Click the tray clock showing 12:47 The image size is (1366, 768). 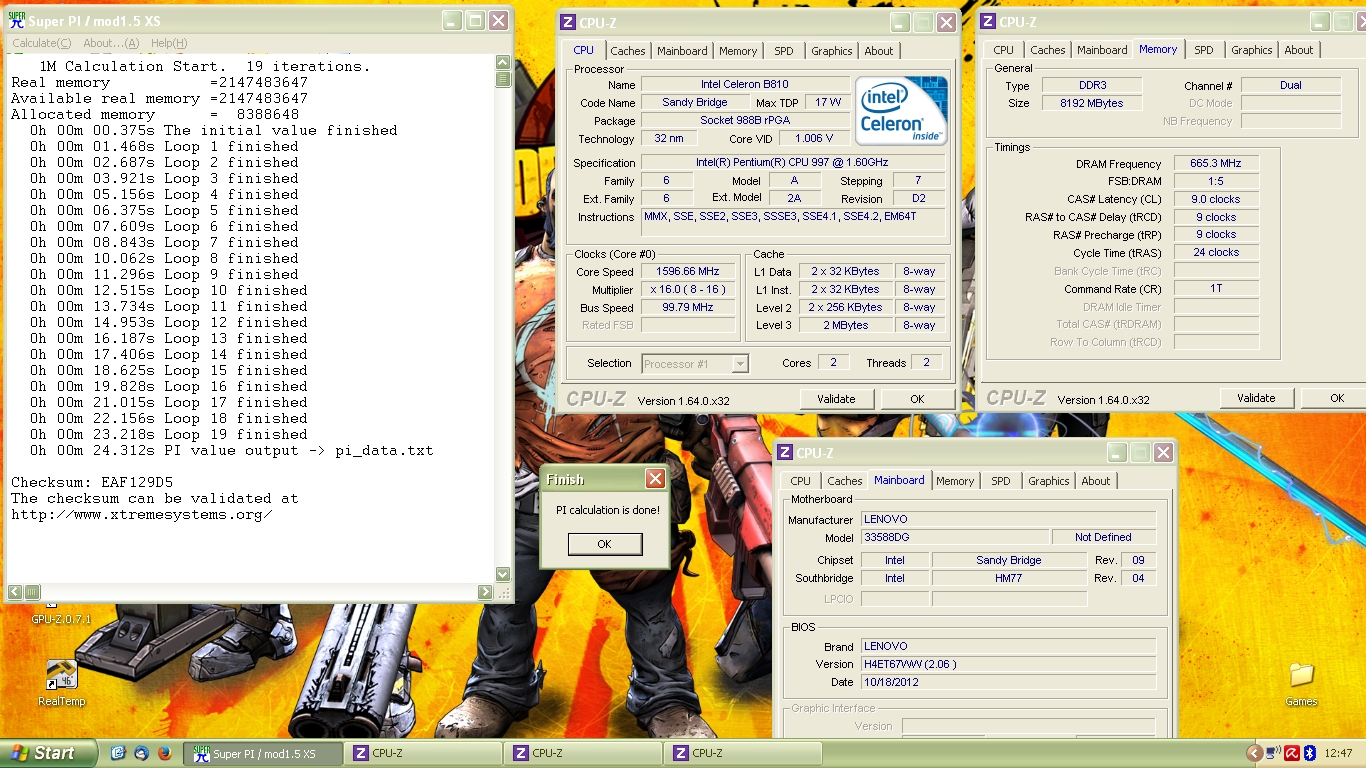tap(1338, 753)
